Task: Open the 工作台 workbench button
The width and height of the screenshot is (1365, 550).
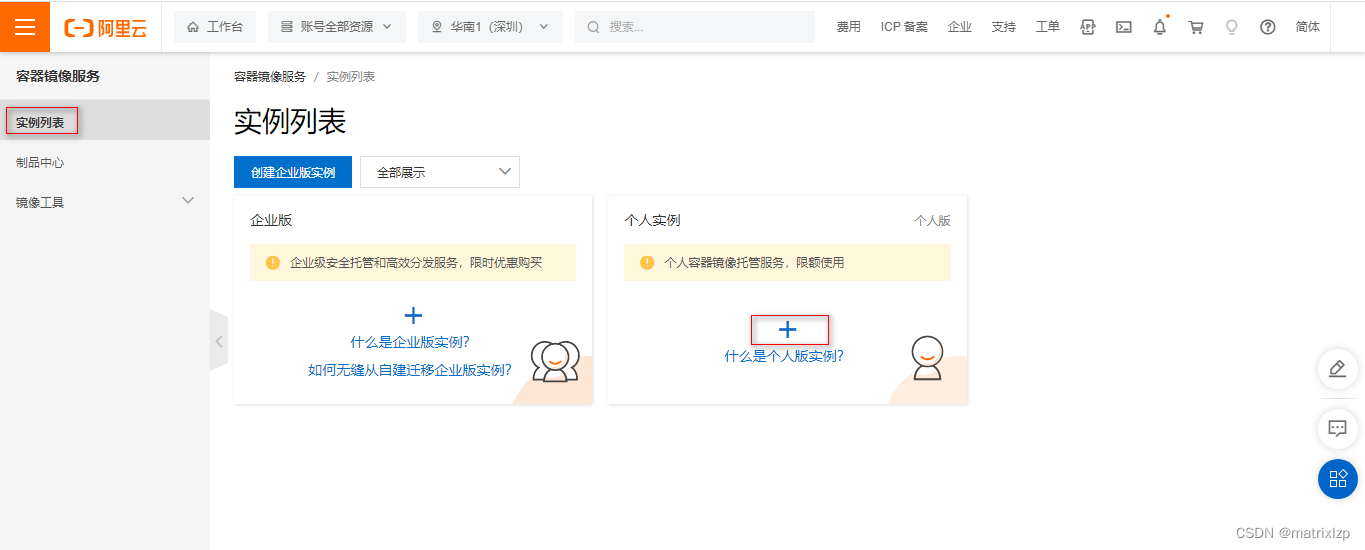Action: pos(215,27)
